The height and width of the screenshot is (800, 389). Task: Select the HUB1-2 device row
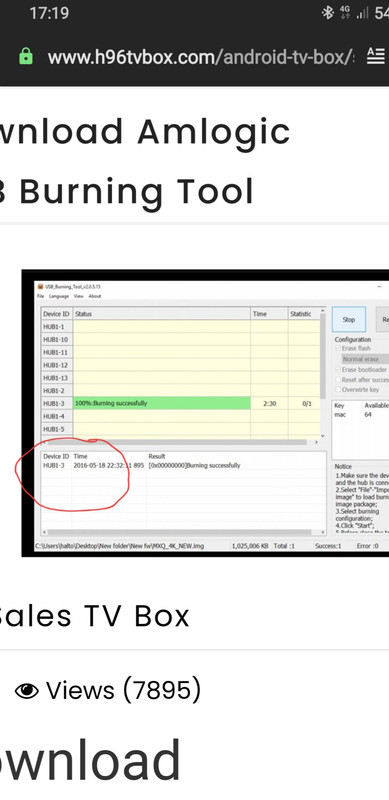click(181, 390)
